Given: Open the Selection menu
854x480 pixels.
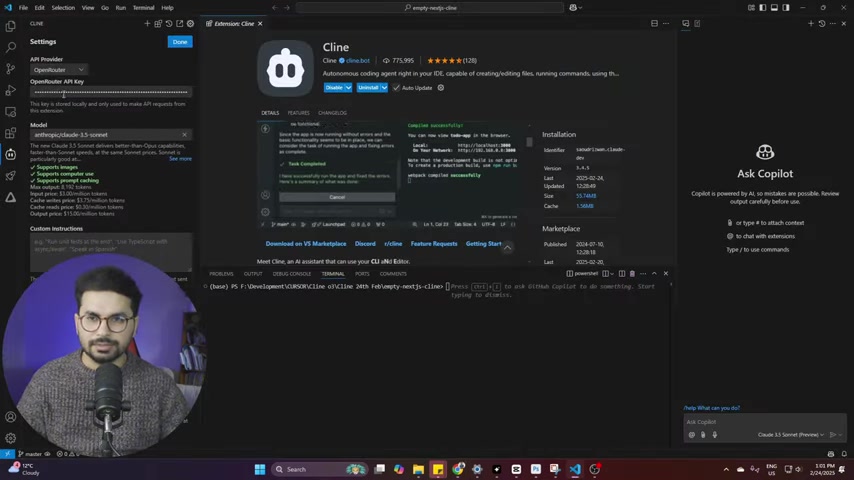Looking at the screenshot, I should coord(63,8).
